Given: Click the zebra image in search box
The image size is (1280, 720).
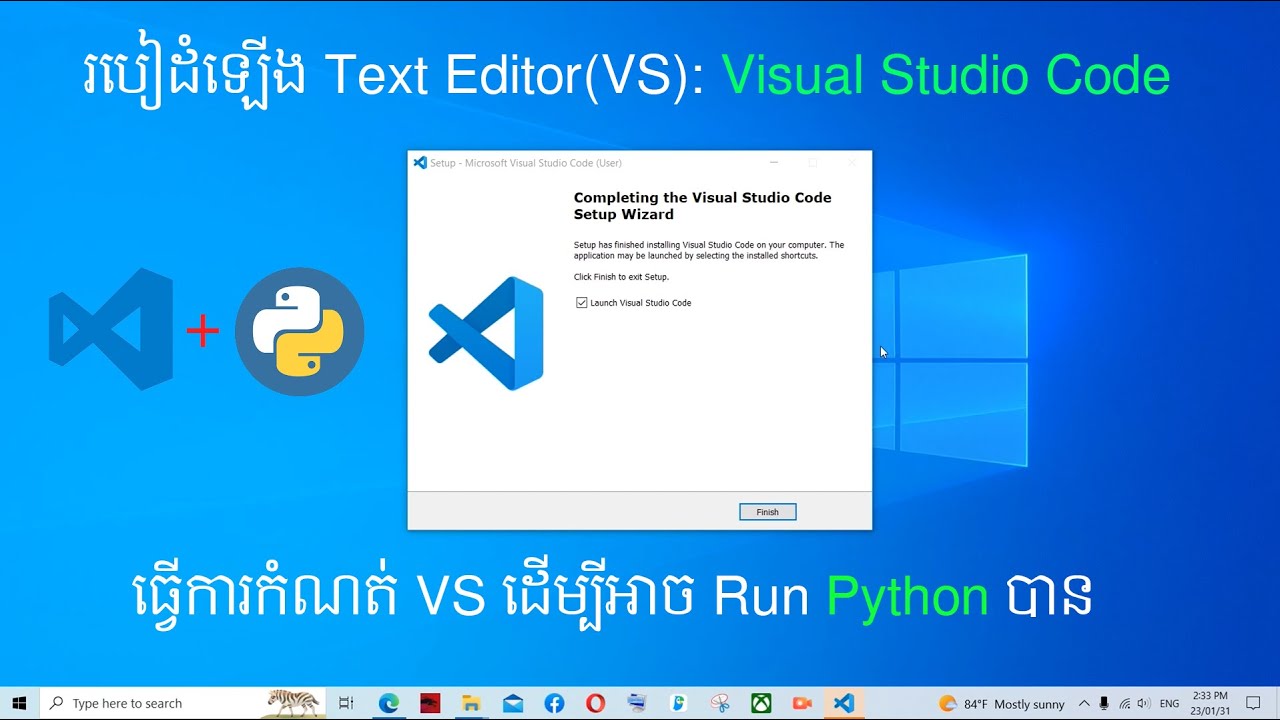Looking at the screenshot, I should coord(295,704).
